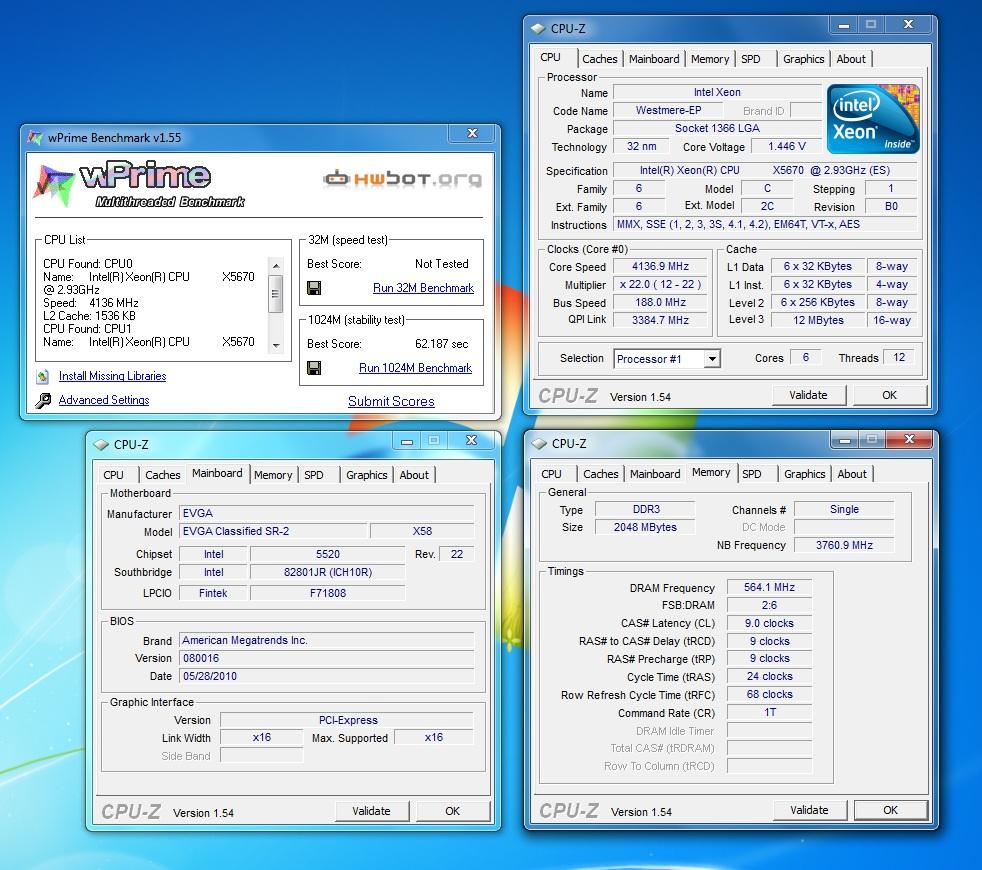Open Graphics tab in the Memory window

tap(804, 474)
